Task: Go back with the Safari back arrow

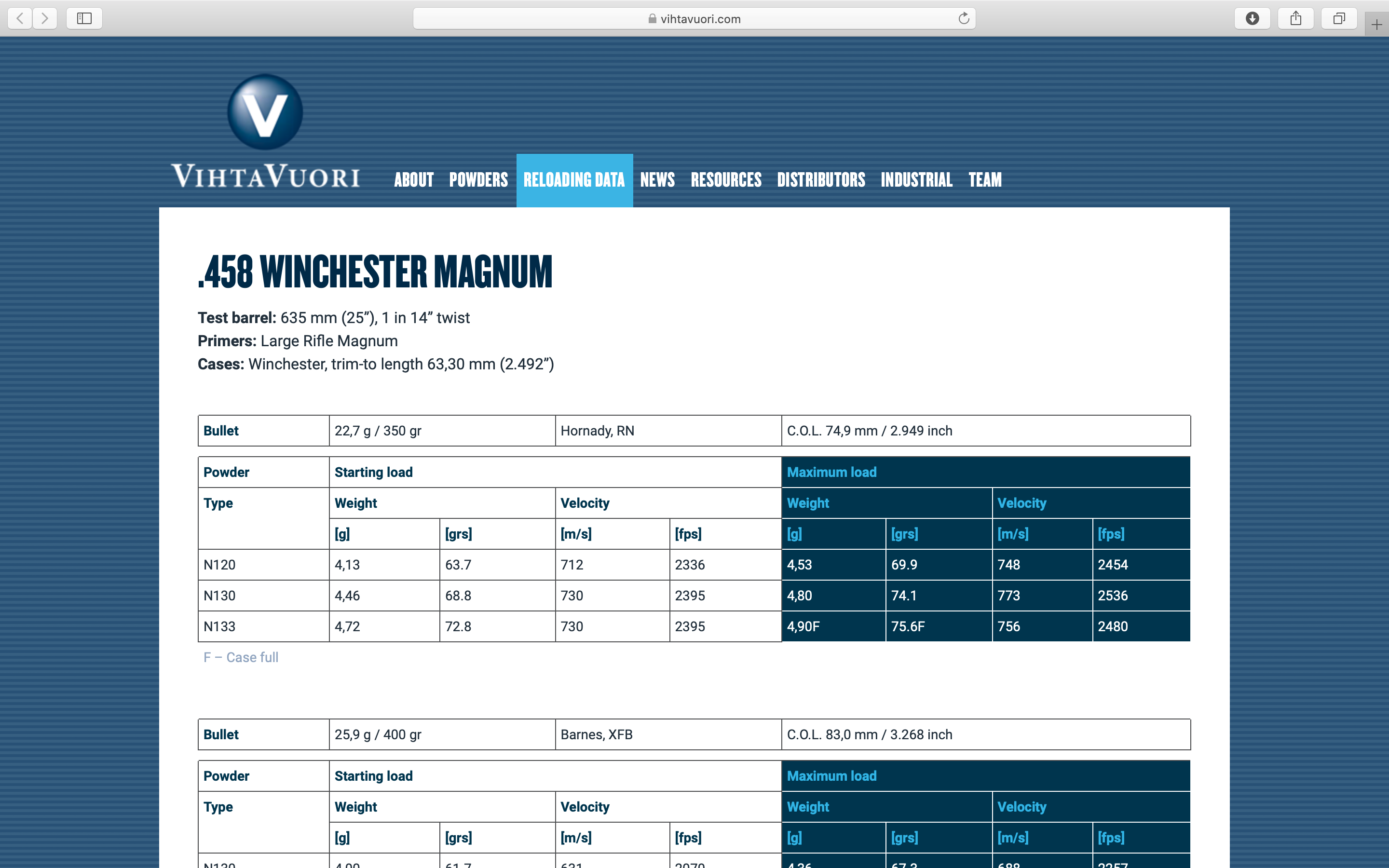Action: [19, 18]
